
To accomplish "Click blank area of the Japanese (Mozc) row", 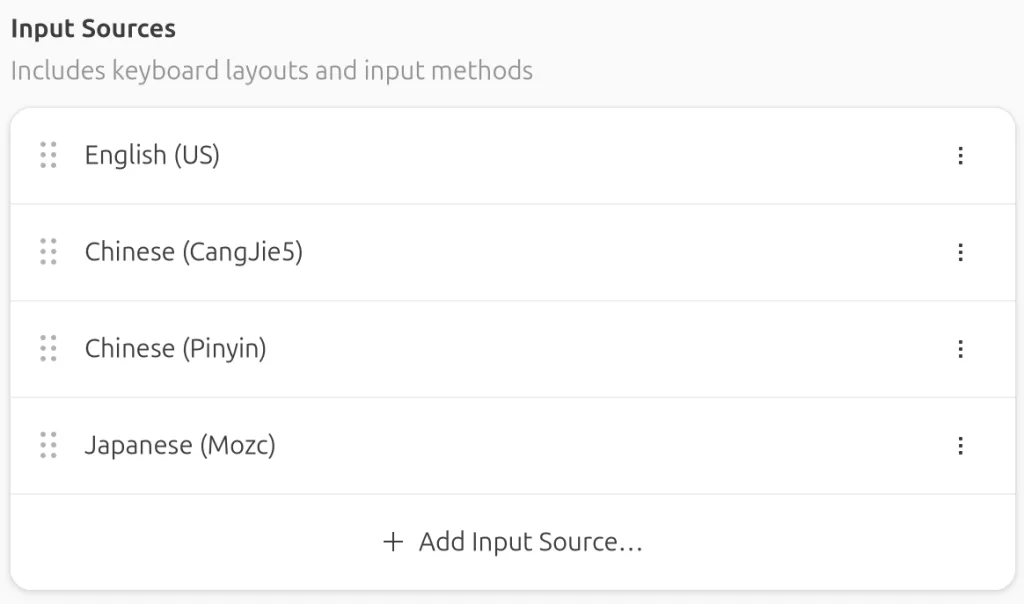I will (x=600, y=445).
